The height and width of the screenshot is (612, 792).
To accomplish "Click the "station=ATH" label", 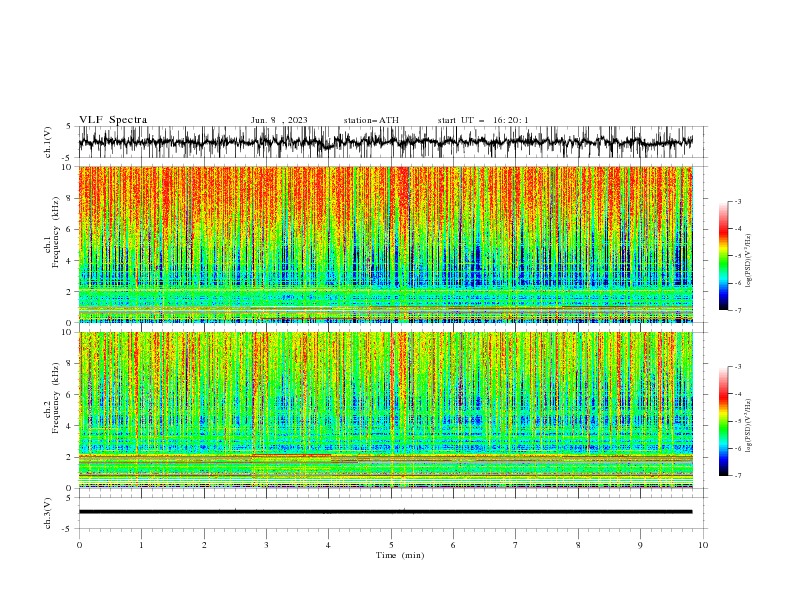I will coord(371,120).
